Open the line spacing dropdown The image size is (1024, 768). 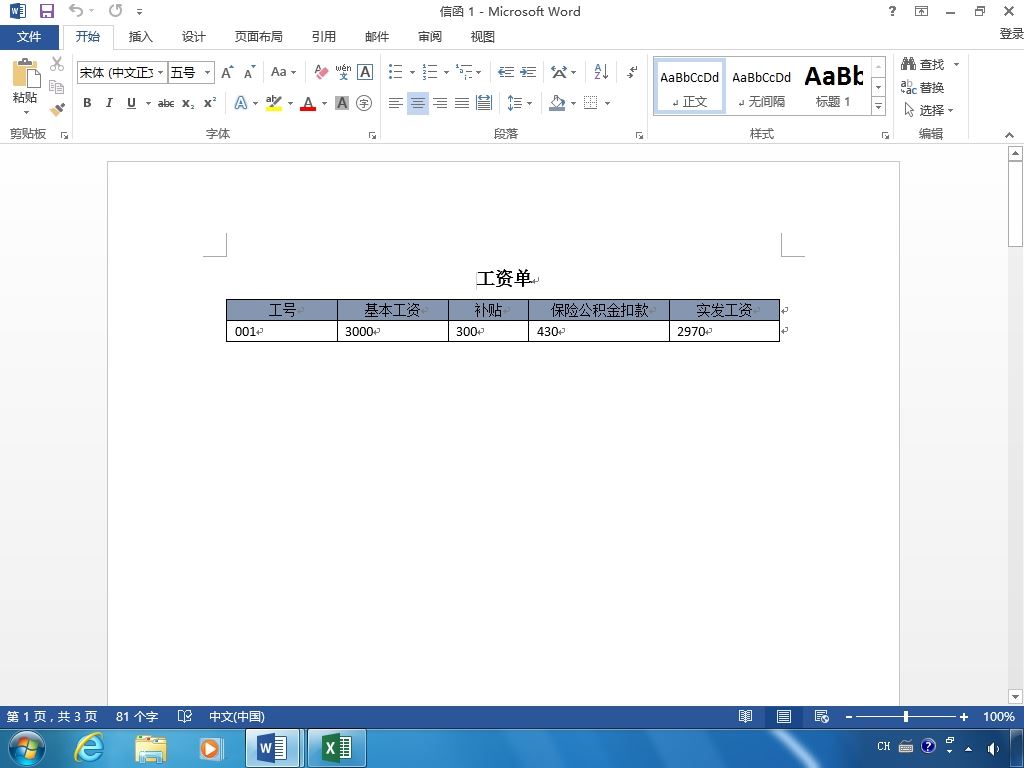pos(520,103)
